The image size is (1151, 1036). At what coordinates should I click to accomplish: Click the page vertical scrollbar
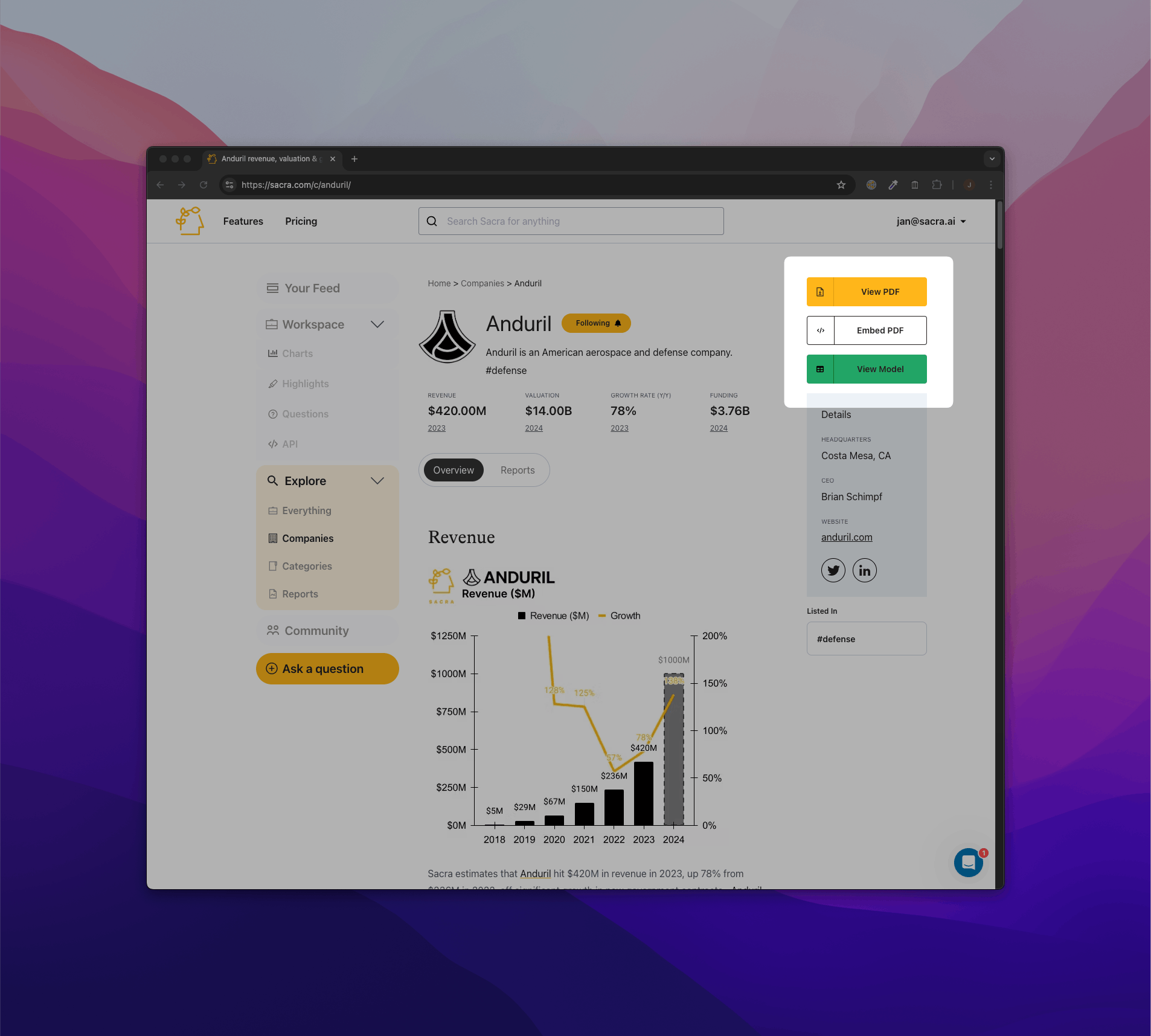(x=1000, y=225)
